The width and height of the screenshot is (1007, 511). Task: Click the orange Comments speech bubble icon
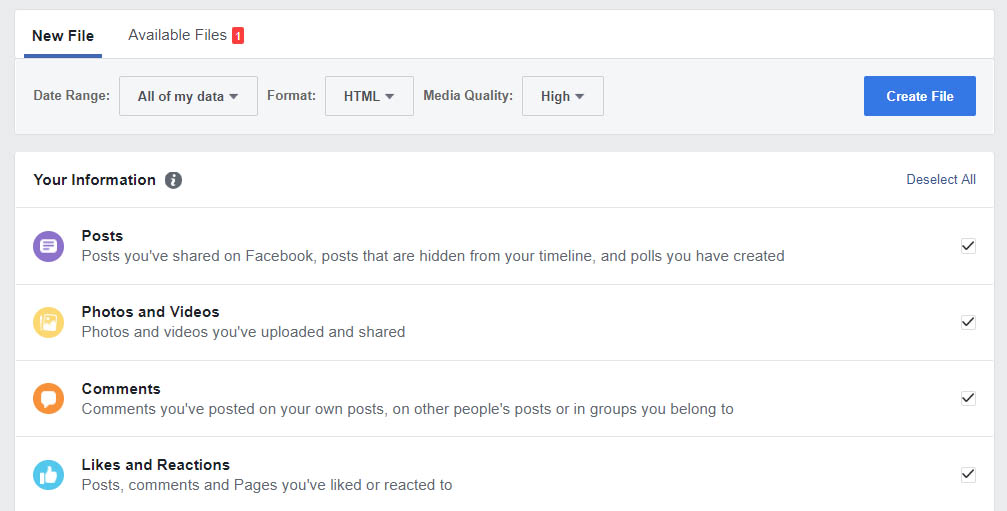[48, 398]
